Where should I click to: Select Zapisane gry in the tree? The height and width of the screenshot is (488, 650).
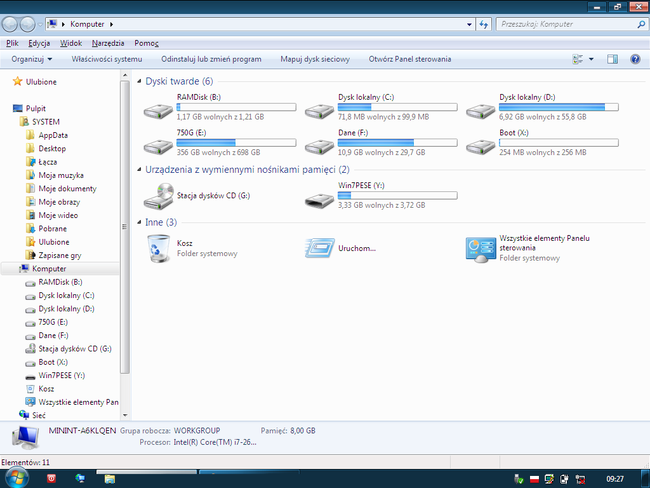[x=60, y=255]
